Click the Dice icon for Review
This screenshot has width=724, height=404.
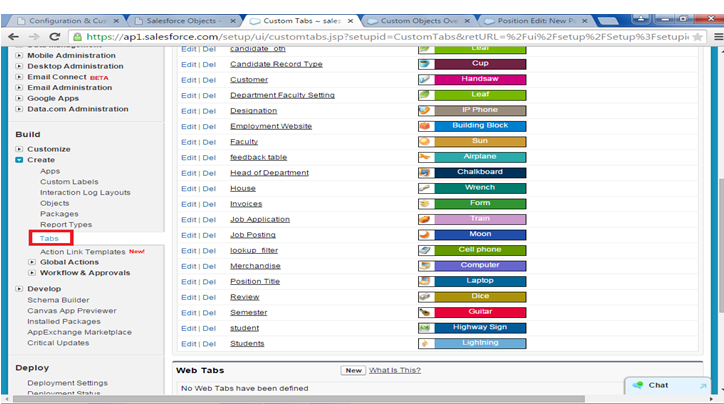426,297
